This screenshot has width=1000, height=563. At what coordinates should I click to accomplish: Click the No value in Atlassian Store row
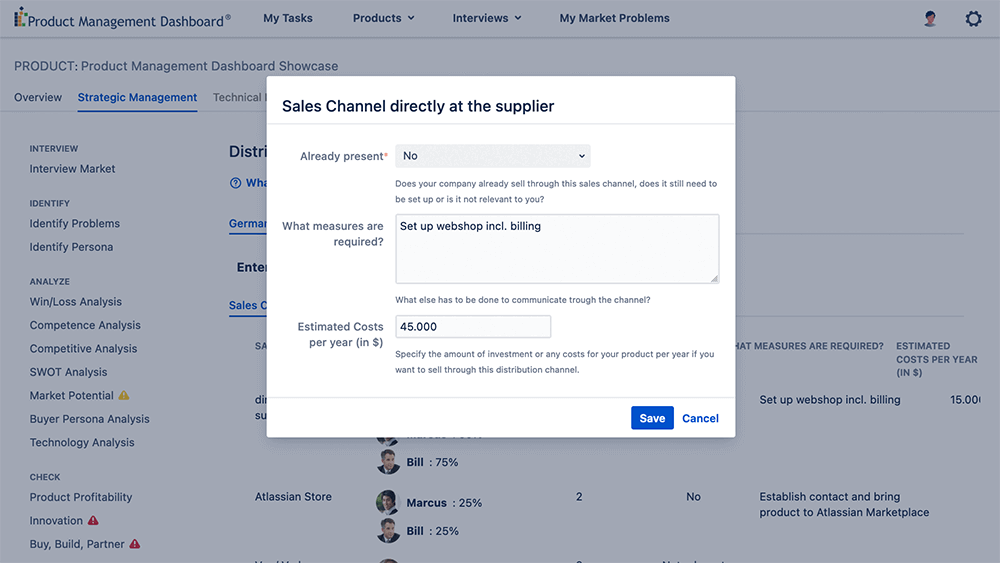(693, 497)
